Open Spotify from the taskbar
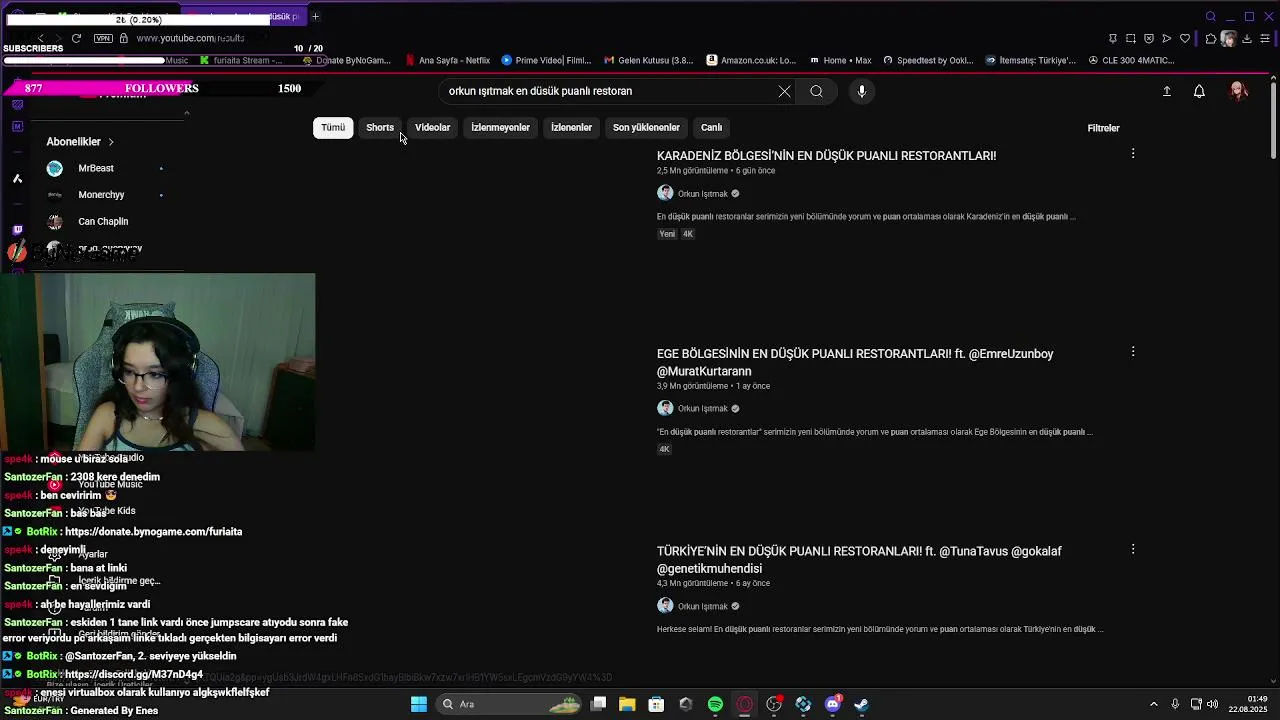The height and width of the screenshot is (720, 1280). coord(715,704)
